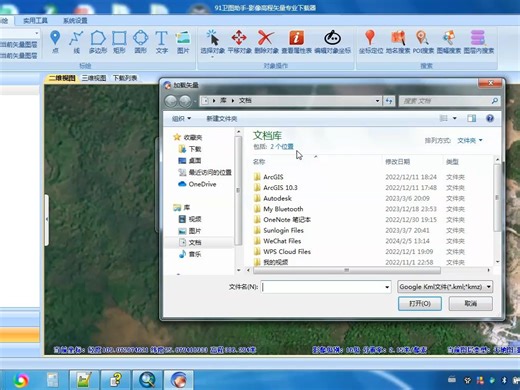Open the 查看属性表 attribute table tool
Screen dimensions: 520x390
coord(296,42)
